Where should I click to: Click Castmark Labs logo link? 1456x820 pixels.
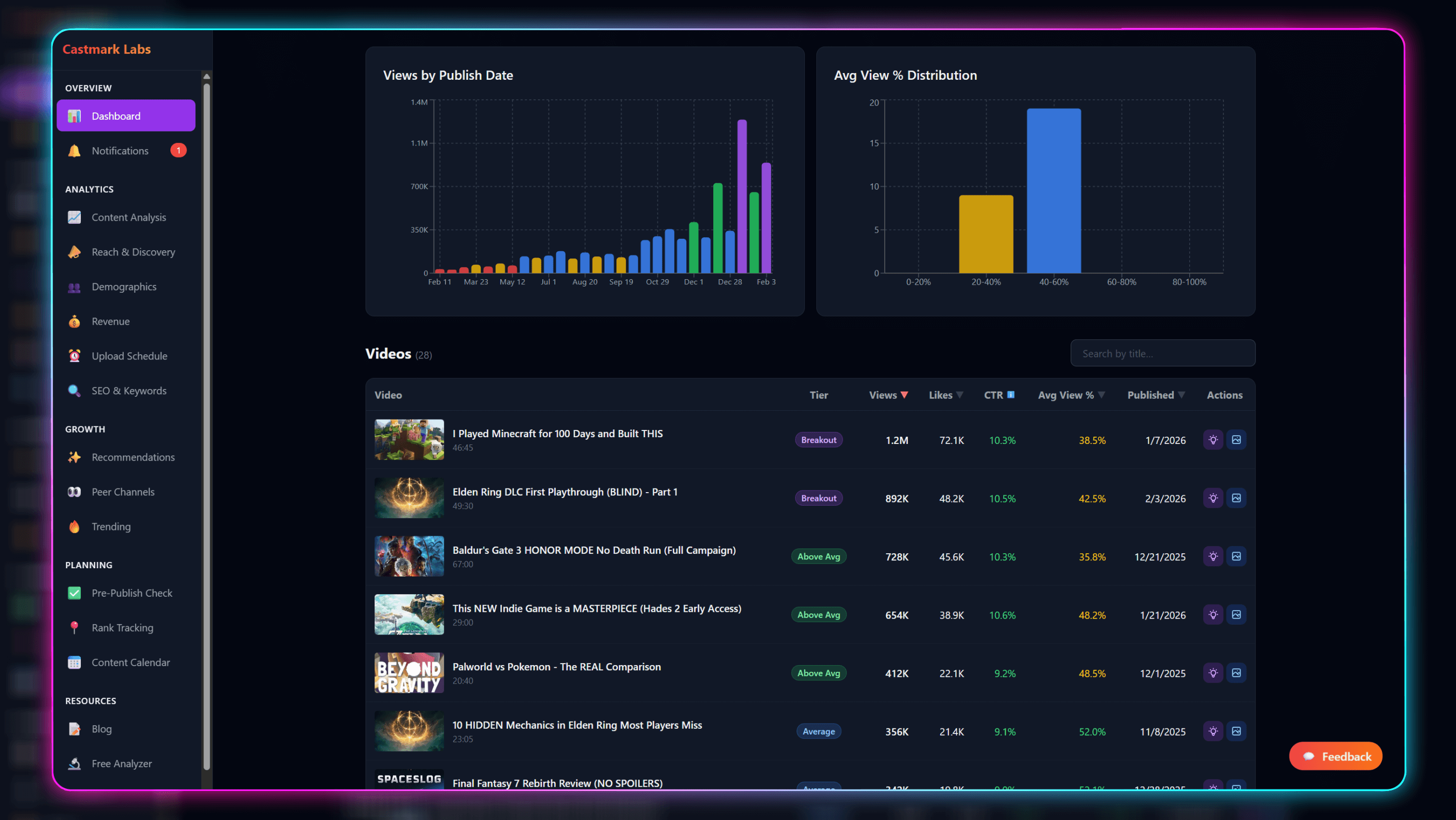(x=106, y=49)
